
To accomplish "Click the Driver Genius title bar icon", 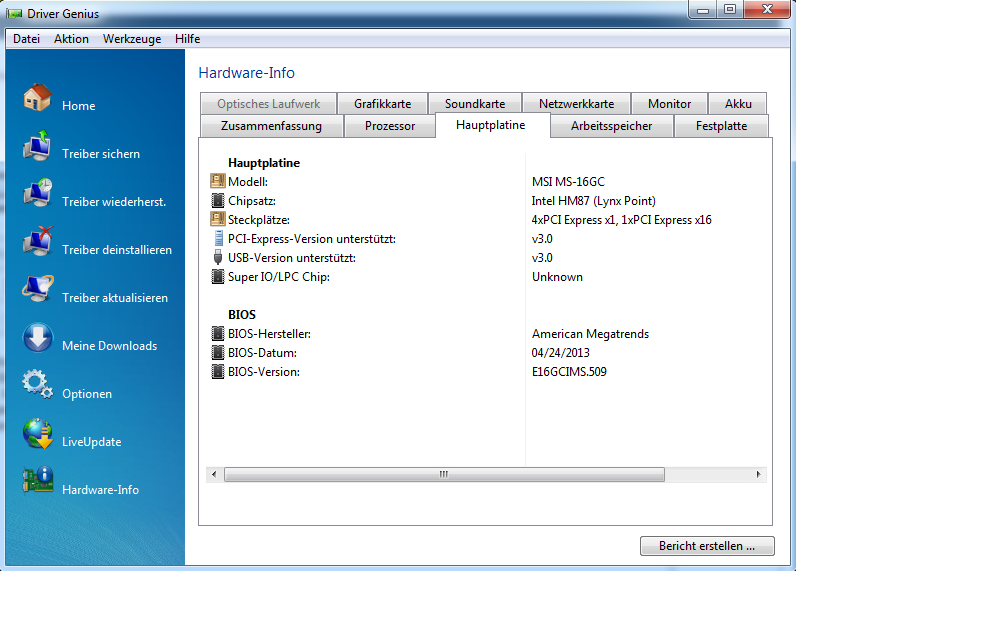I will tap(14, 14).
